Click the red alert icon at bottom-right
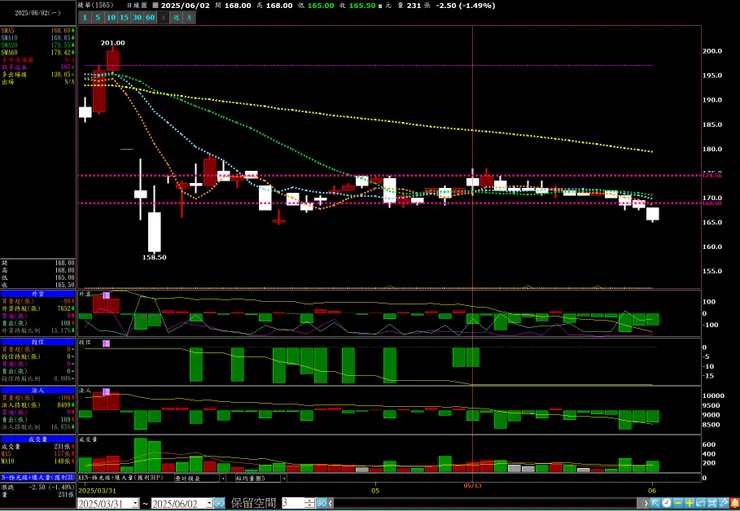This screenshot has width=740, height=511. [735, 503]
